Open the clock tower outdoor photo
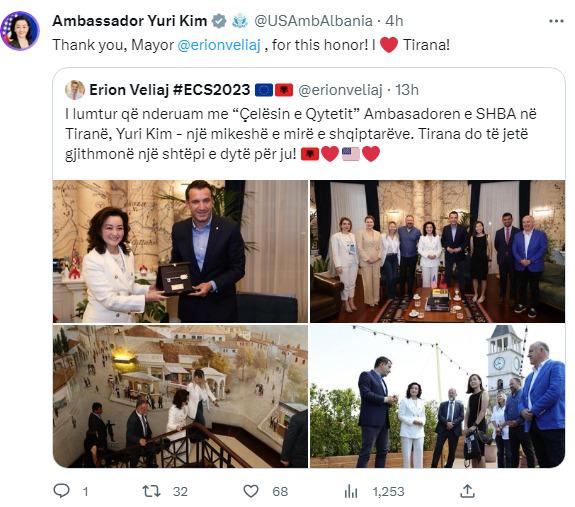 click(437, 396)
